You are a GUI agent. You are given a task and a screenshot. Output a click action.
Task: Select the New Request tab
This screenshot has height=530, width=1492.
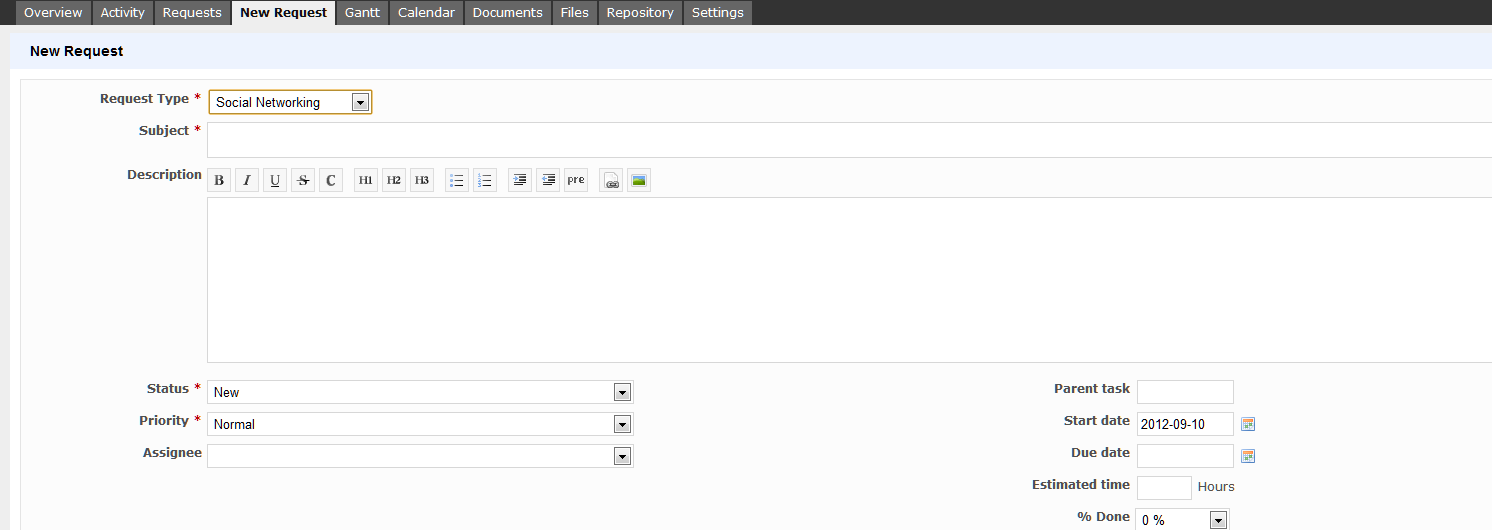coord(284,13)
